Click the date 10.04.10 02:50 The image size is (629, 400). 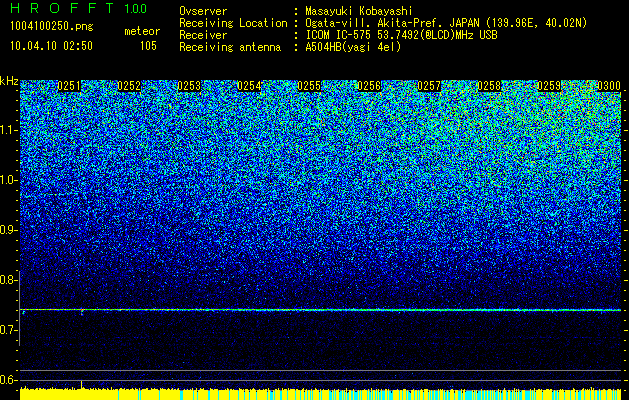[x=51, y=46]
